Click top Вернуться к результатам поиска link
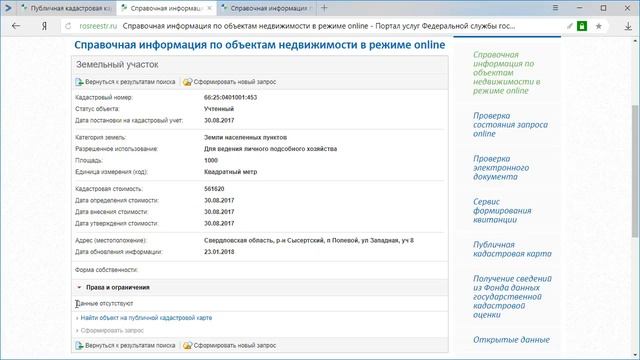 tap(130, 82)
